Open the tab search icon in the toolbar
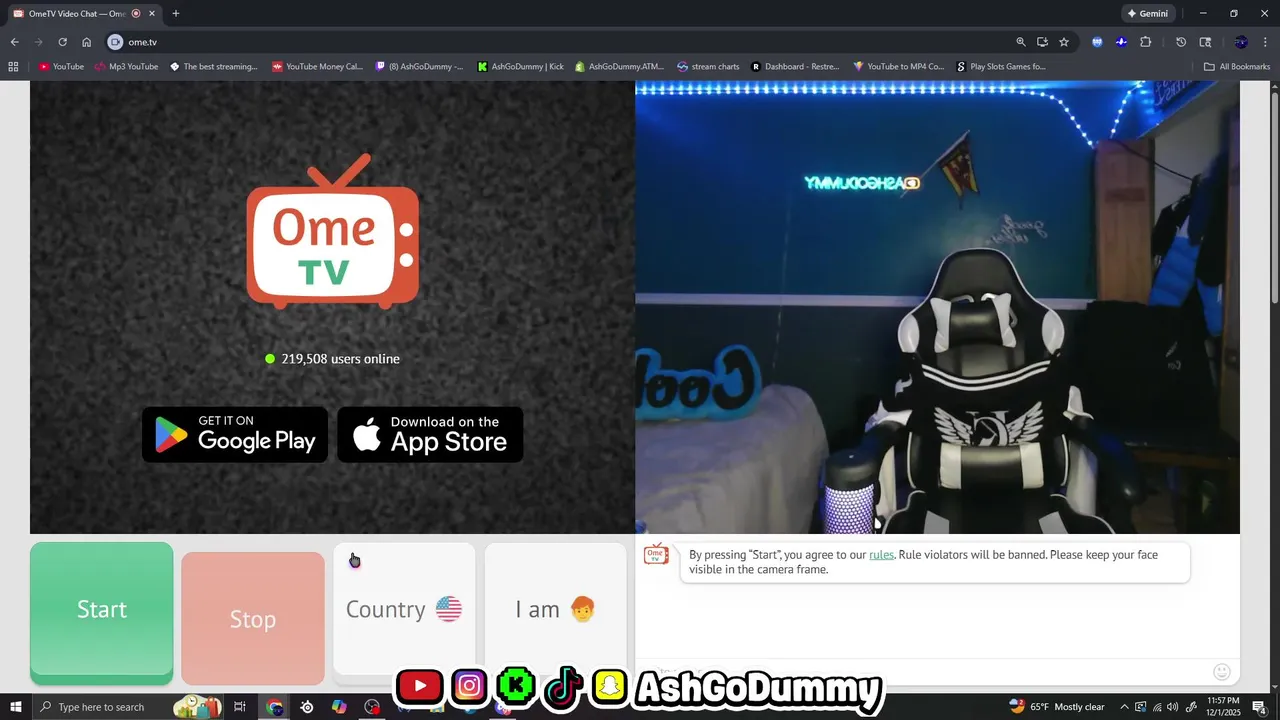Image resolution: width=1280 pixels, height=720 pixels. 1205,42
